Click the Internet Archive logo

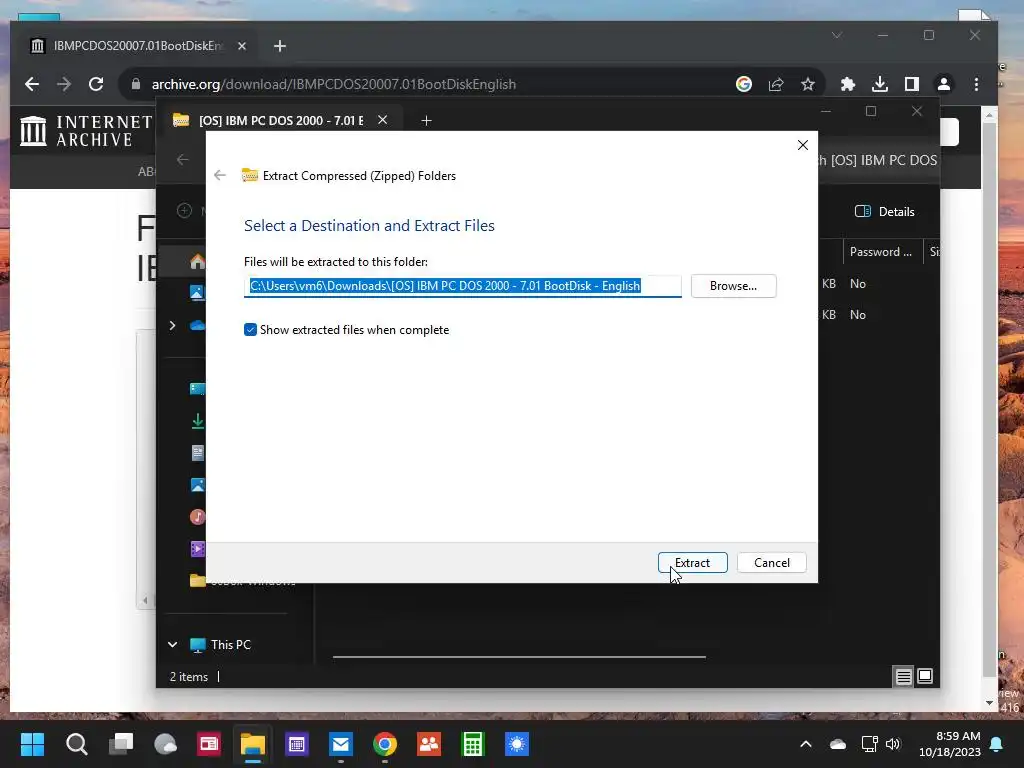pos(86,131)
